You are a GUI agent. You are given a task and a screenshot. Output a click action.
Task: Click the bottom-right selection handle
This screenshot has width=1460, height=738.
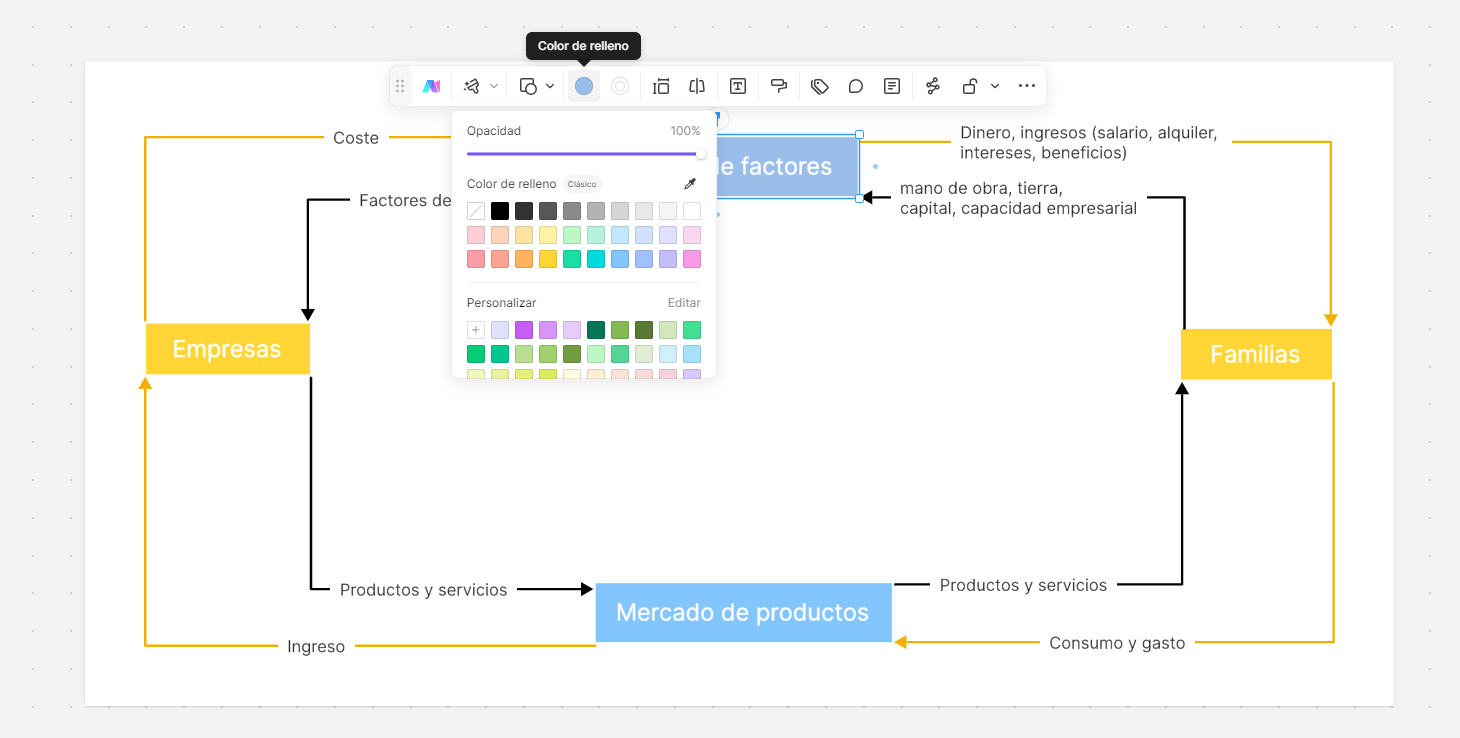pos(859,198)
